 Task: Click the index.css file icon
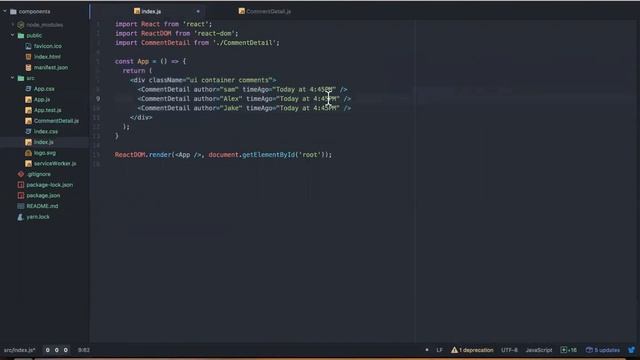pos(28,131)
